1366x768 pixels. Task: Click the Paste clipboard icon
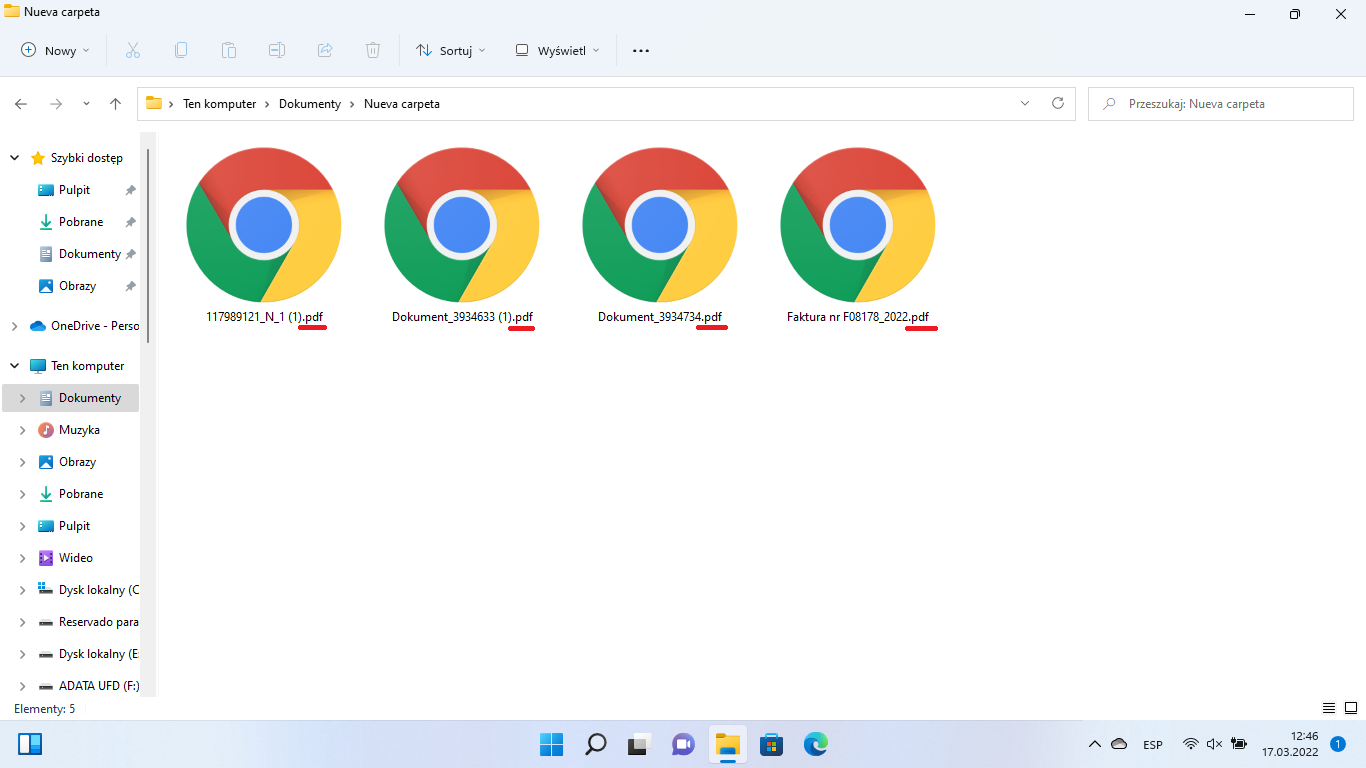[x=229, y=50]
